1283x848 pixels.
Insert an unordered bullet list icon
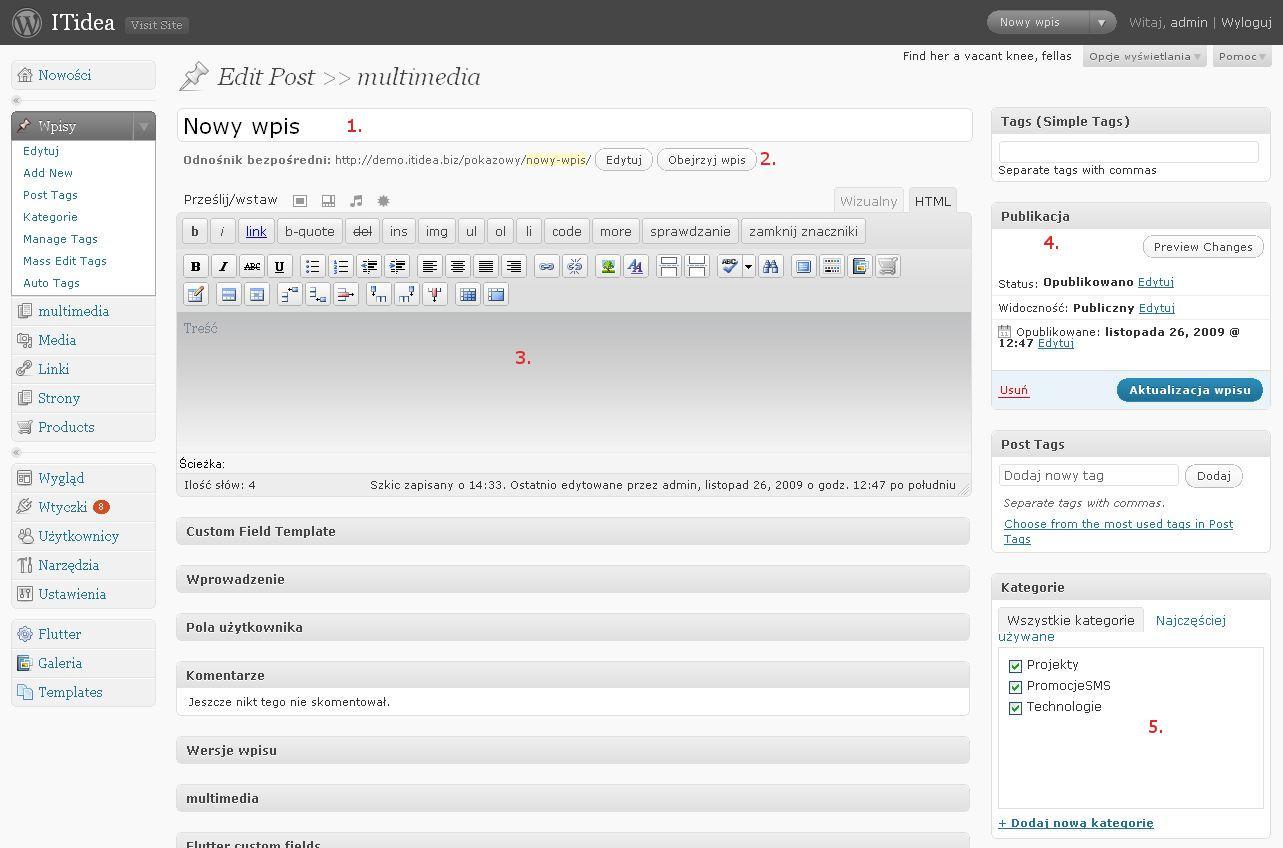pos(312,266)
